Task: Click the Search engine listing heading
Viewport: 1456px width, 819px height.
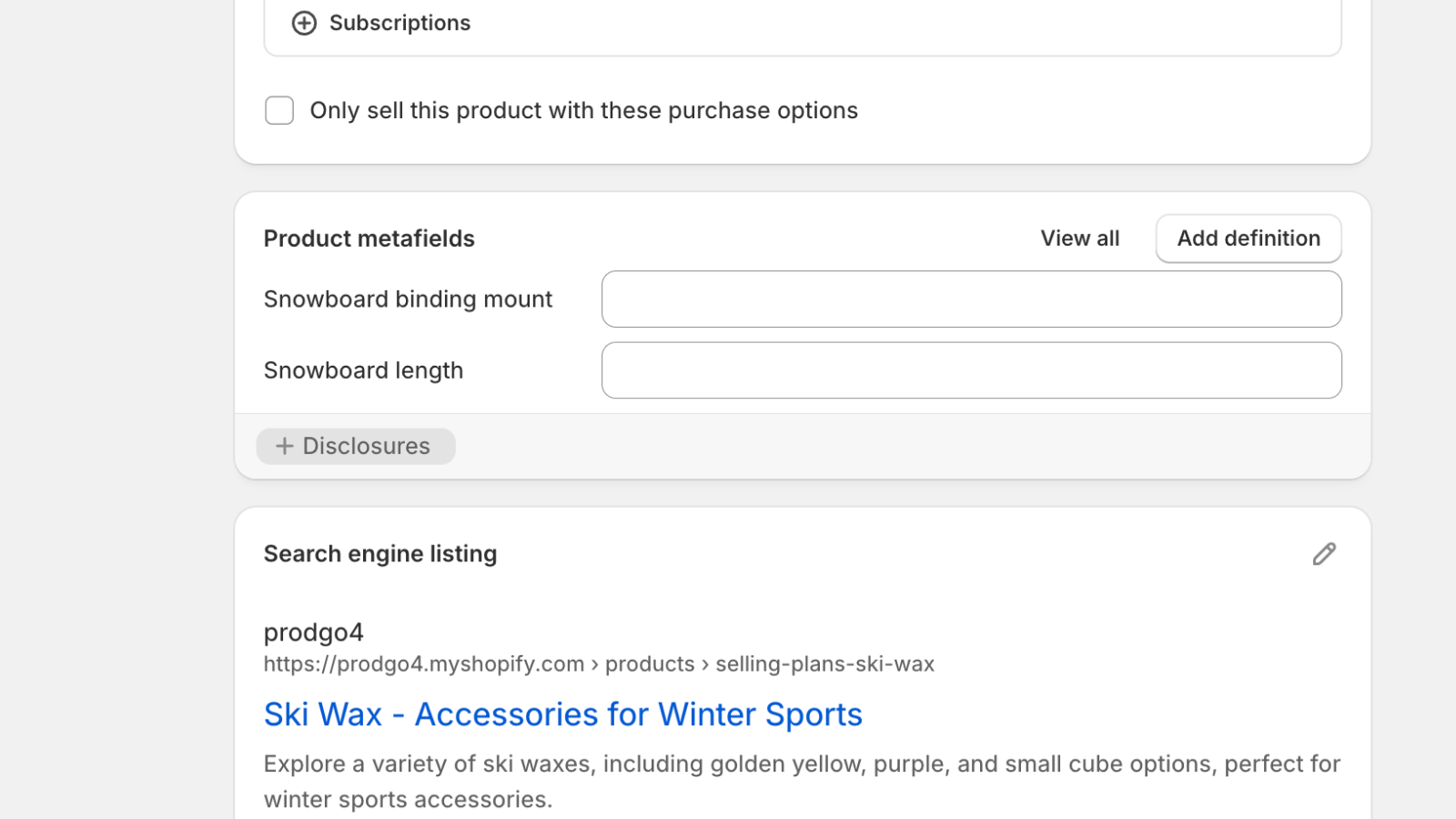Action: [x=380, y=554]
